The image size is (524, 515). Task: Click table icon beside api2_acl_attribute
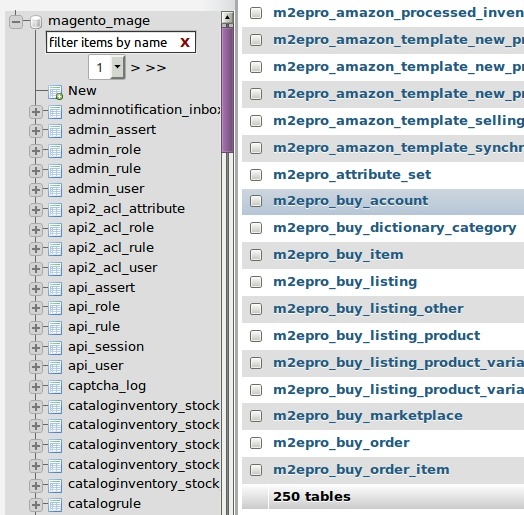[55, 210]
